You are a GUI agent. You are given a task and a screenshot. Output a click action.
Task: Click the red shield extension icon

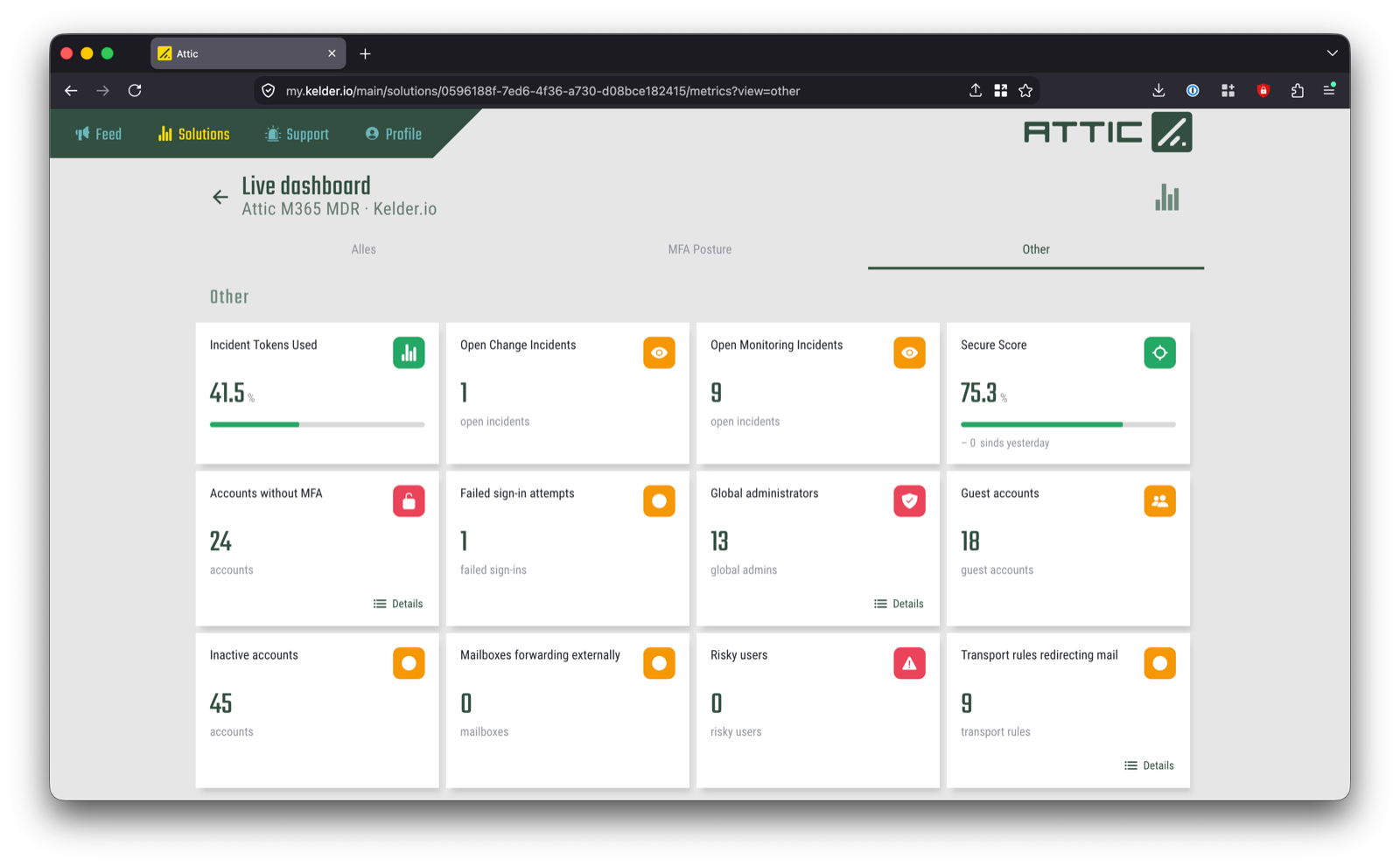click(1263, 90)
